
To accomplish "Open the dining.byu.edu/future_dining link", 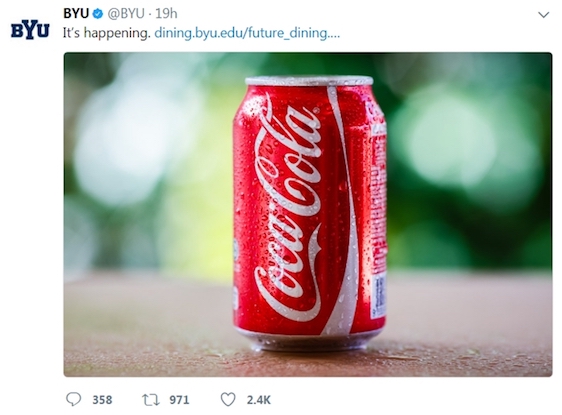I will (x=247, y=33).
